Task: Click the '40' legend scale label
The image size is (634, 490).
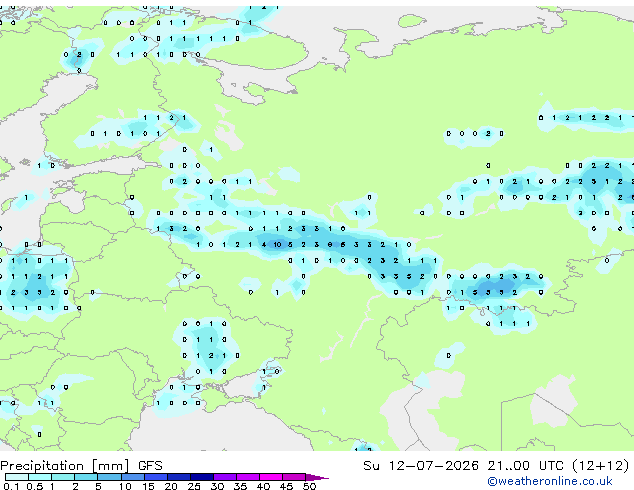Action: tap(264, 486)
